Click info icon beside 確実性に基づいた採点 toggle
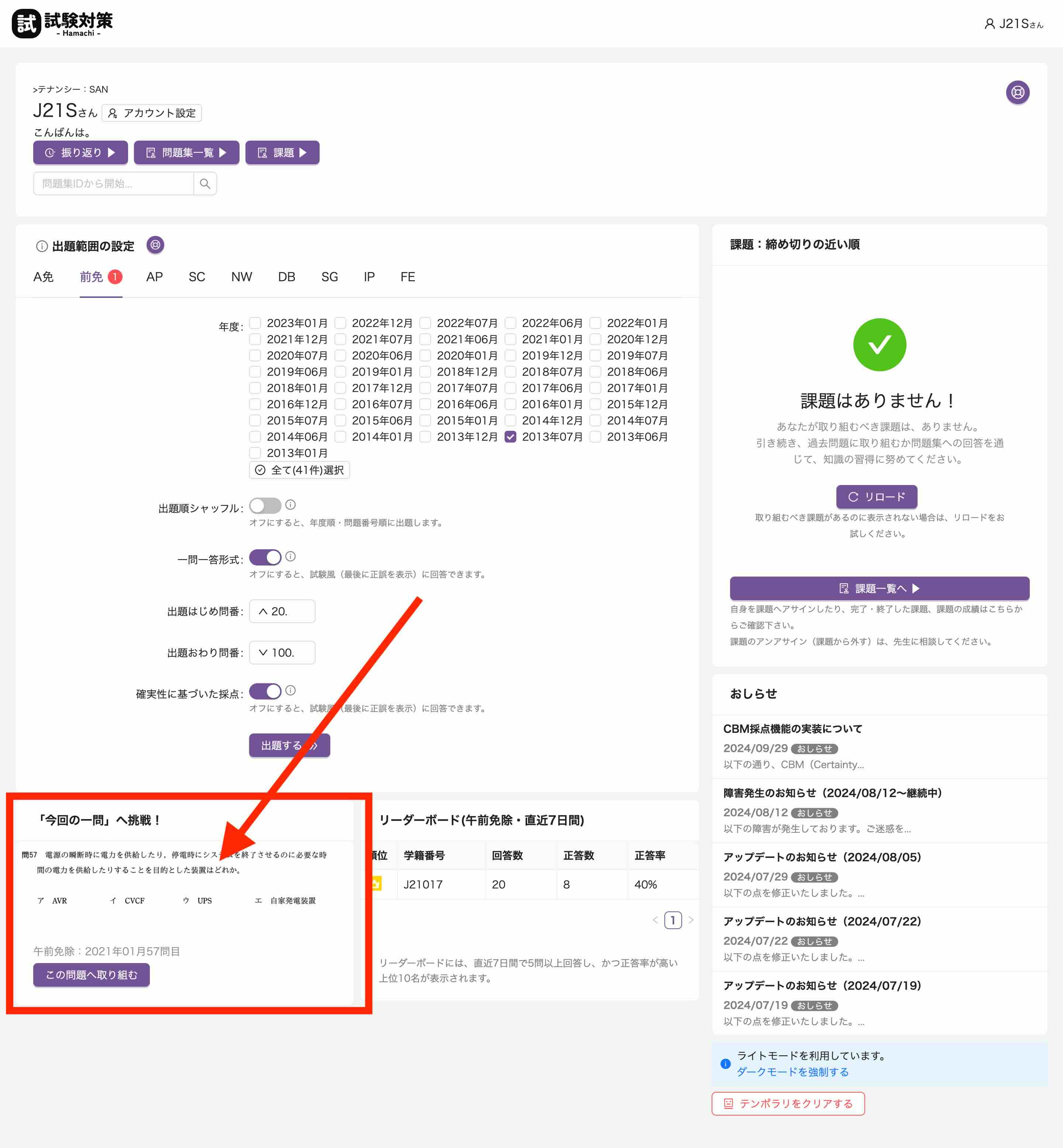 [x=290, y=690]
